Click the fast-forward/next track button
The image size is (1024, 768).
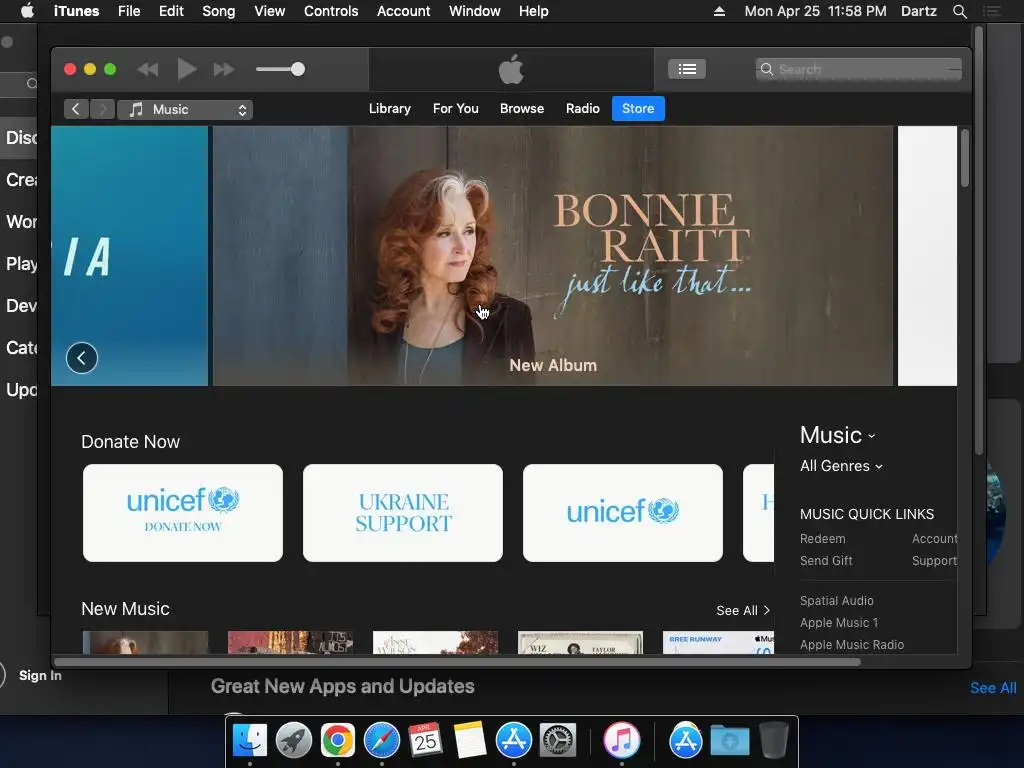click(x=224, y=69)
